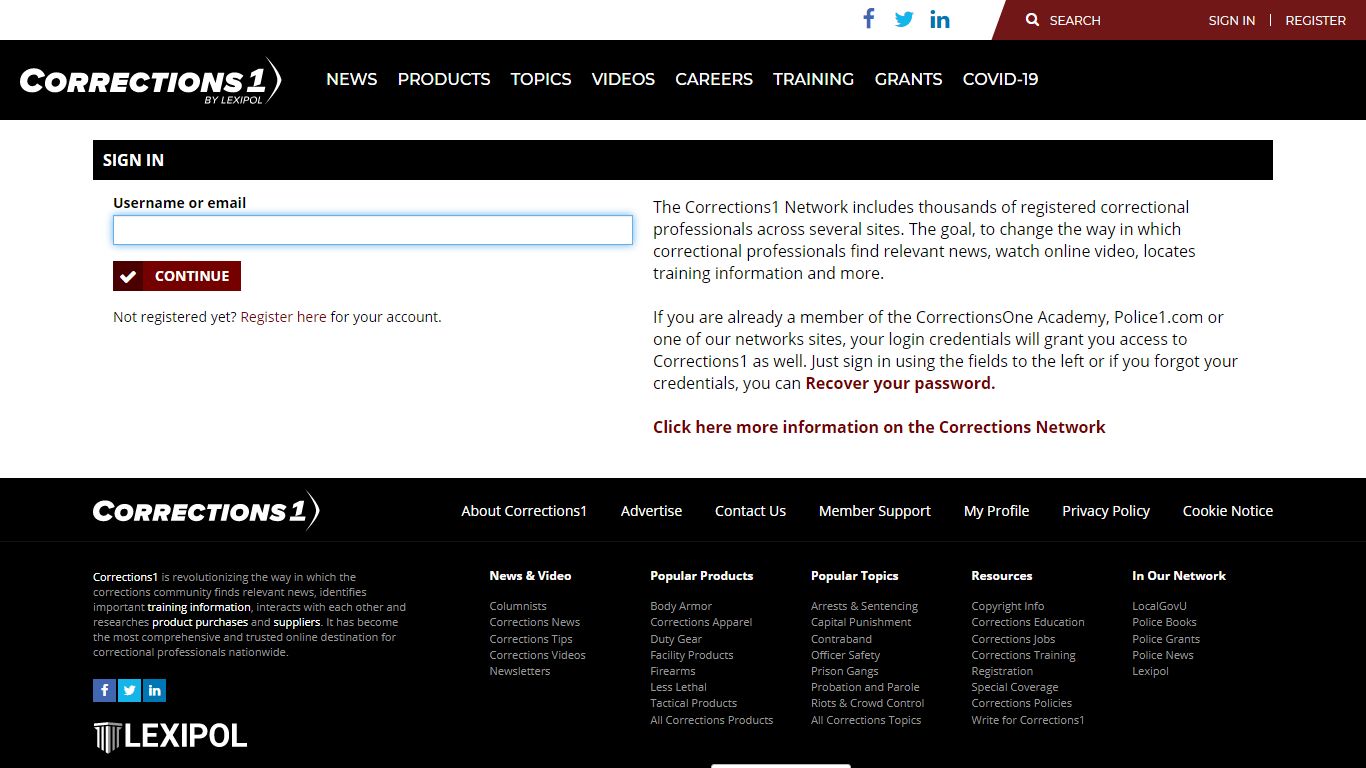Open Body Armor link
Screen dimensions: 1366x768
pyautogui.click(x=681, y=606)
